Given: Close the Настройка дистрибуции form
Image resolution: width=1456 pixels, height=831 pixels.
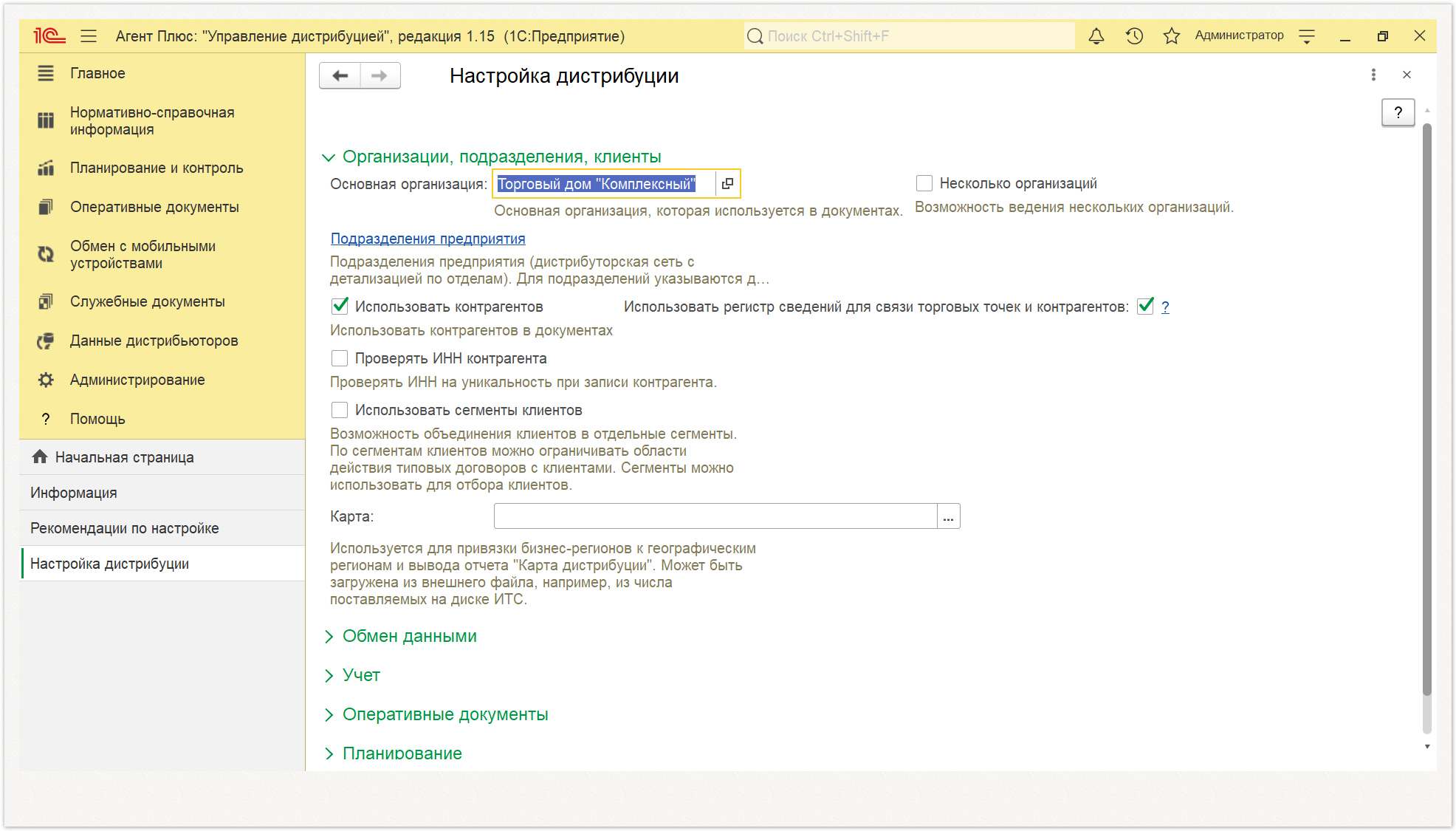Looking at the screenshot, I should click(1407, 75).
